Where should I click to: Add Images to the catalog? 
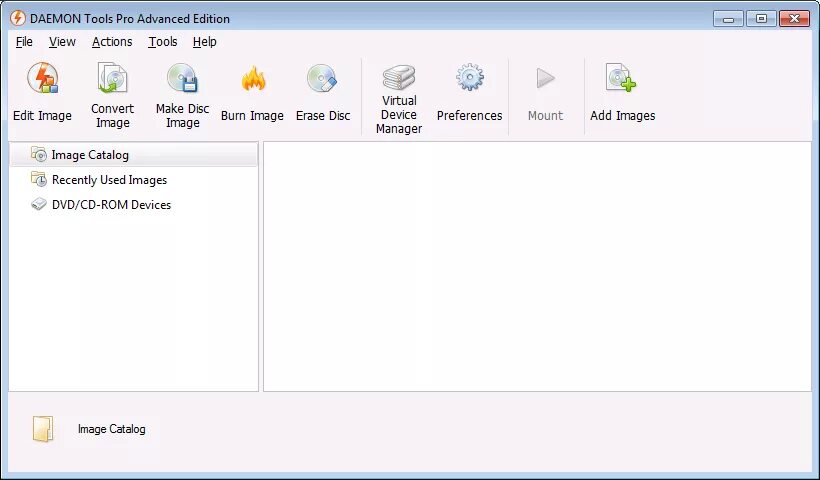click(x=622, y=93)
